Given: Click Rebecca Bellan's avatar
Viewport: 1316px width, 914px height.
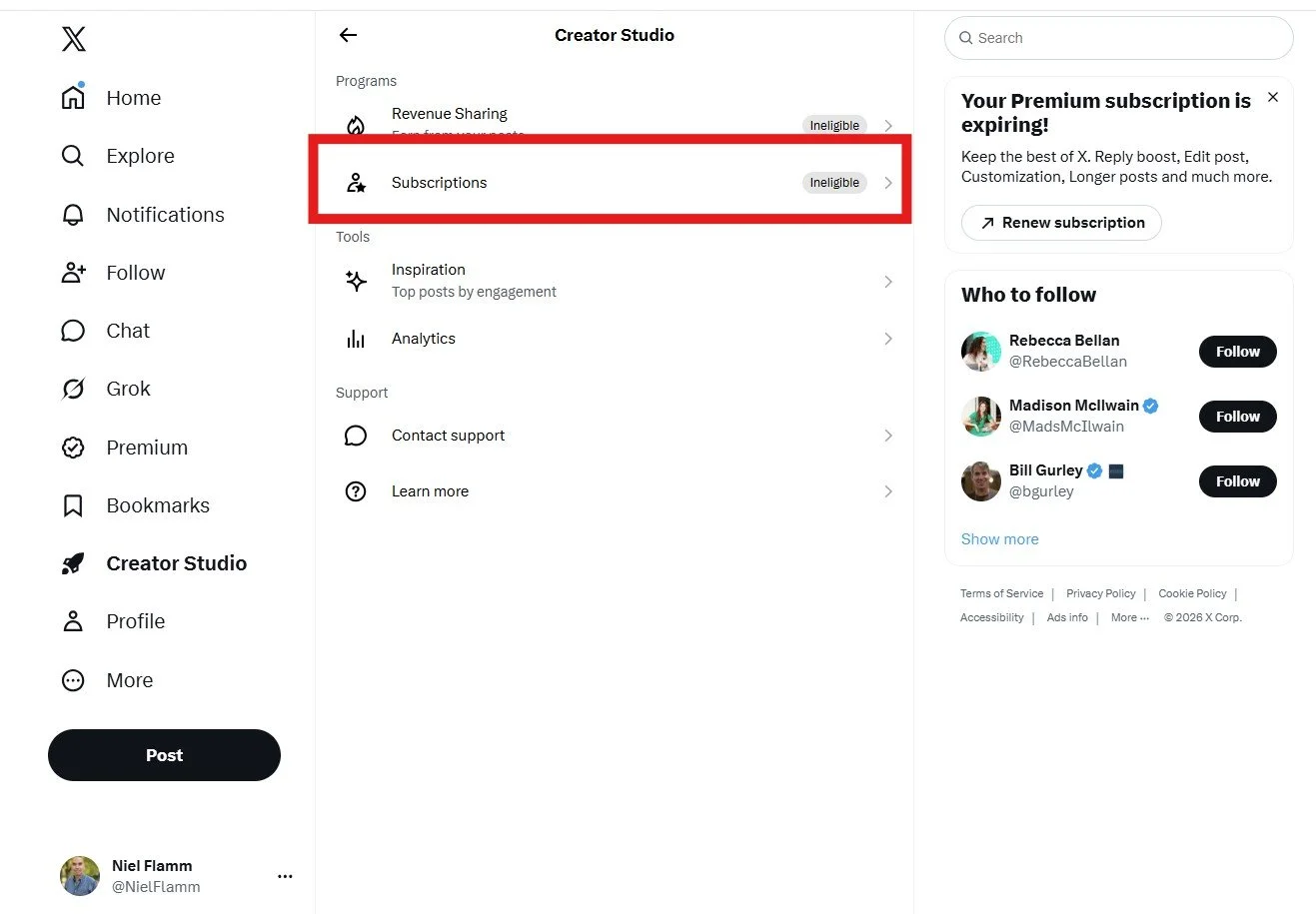Looking at the screenshot, I should pyautogui.click(x=981, y=352).
